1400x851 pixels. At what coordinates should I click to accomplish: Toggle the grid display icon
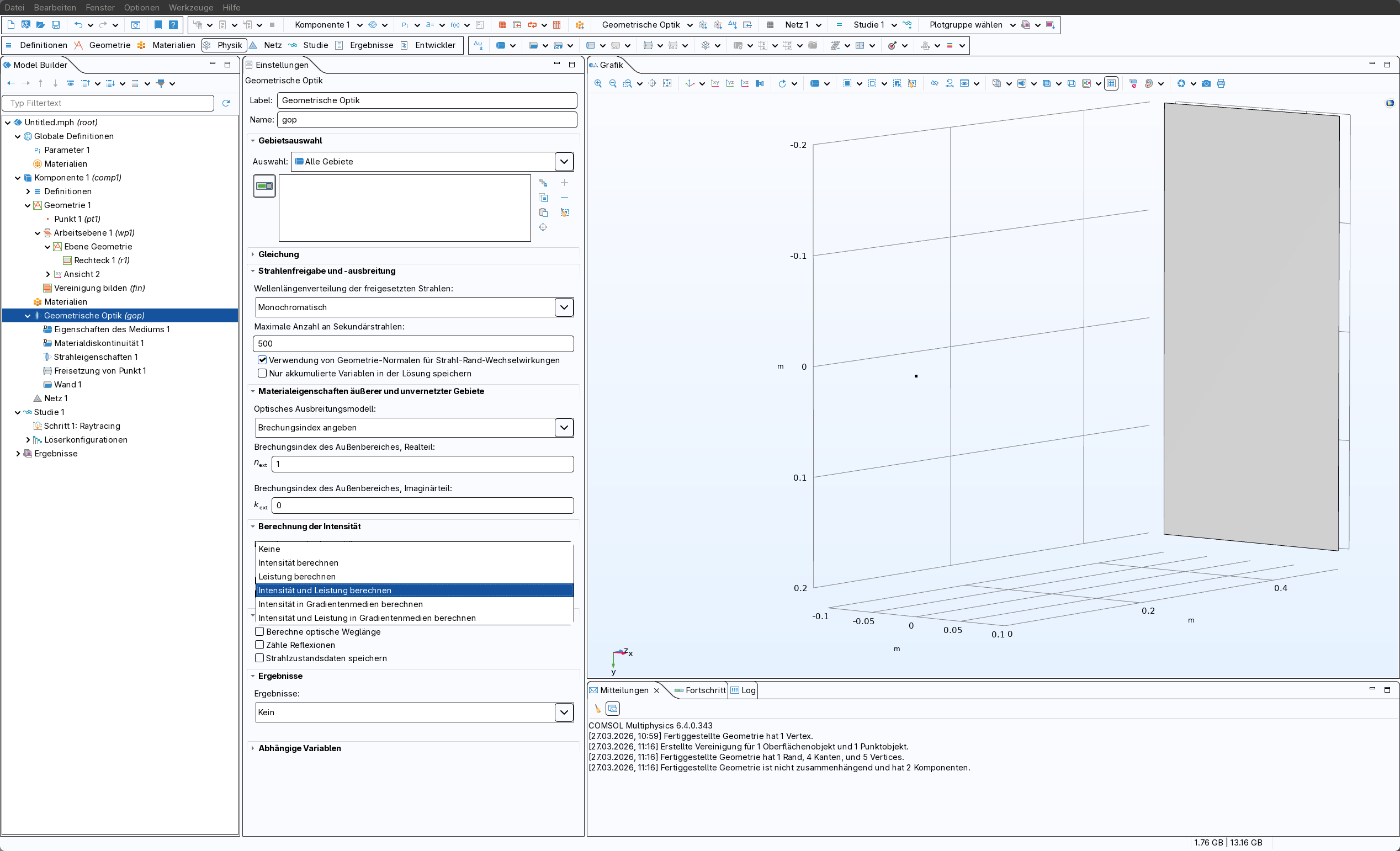pos(1111,83)
